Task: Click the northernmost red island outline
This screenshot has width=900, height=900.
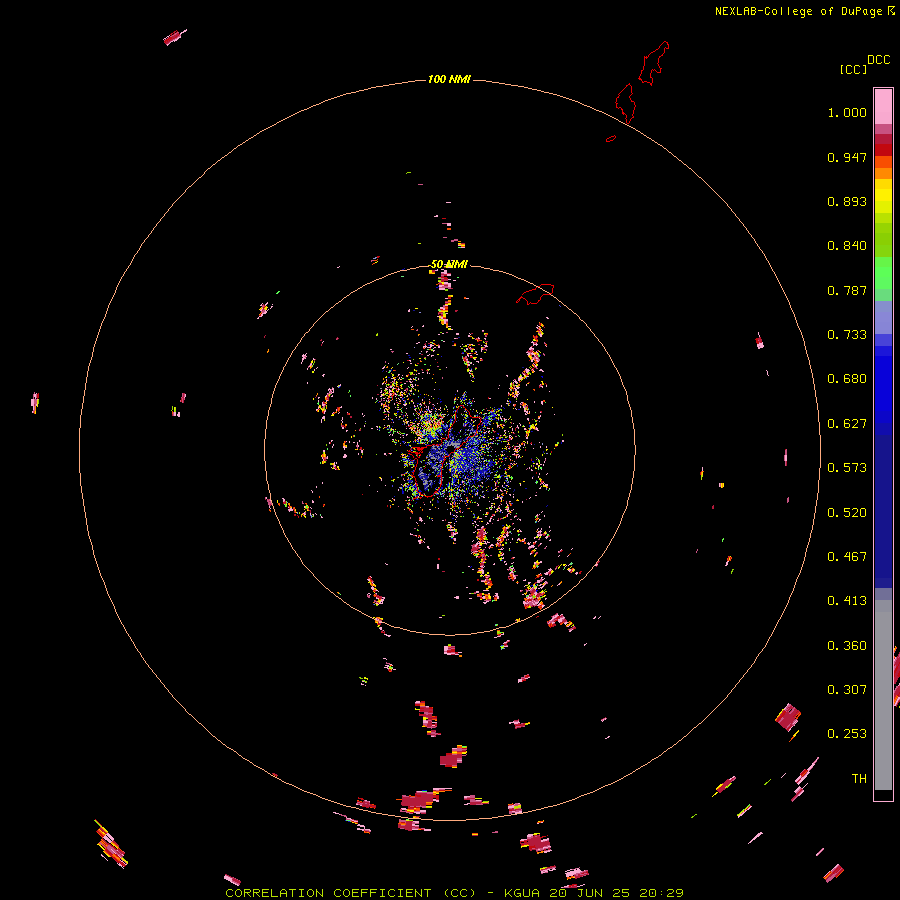Action: click(x=654, y=63)
